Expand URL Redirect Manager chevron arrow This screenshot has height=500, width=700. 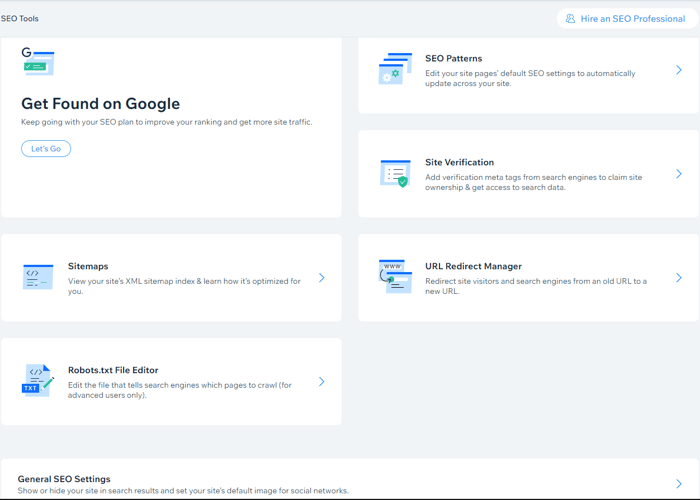click(679, 278)
